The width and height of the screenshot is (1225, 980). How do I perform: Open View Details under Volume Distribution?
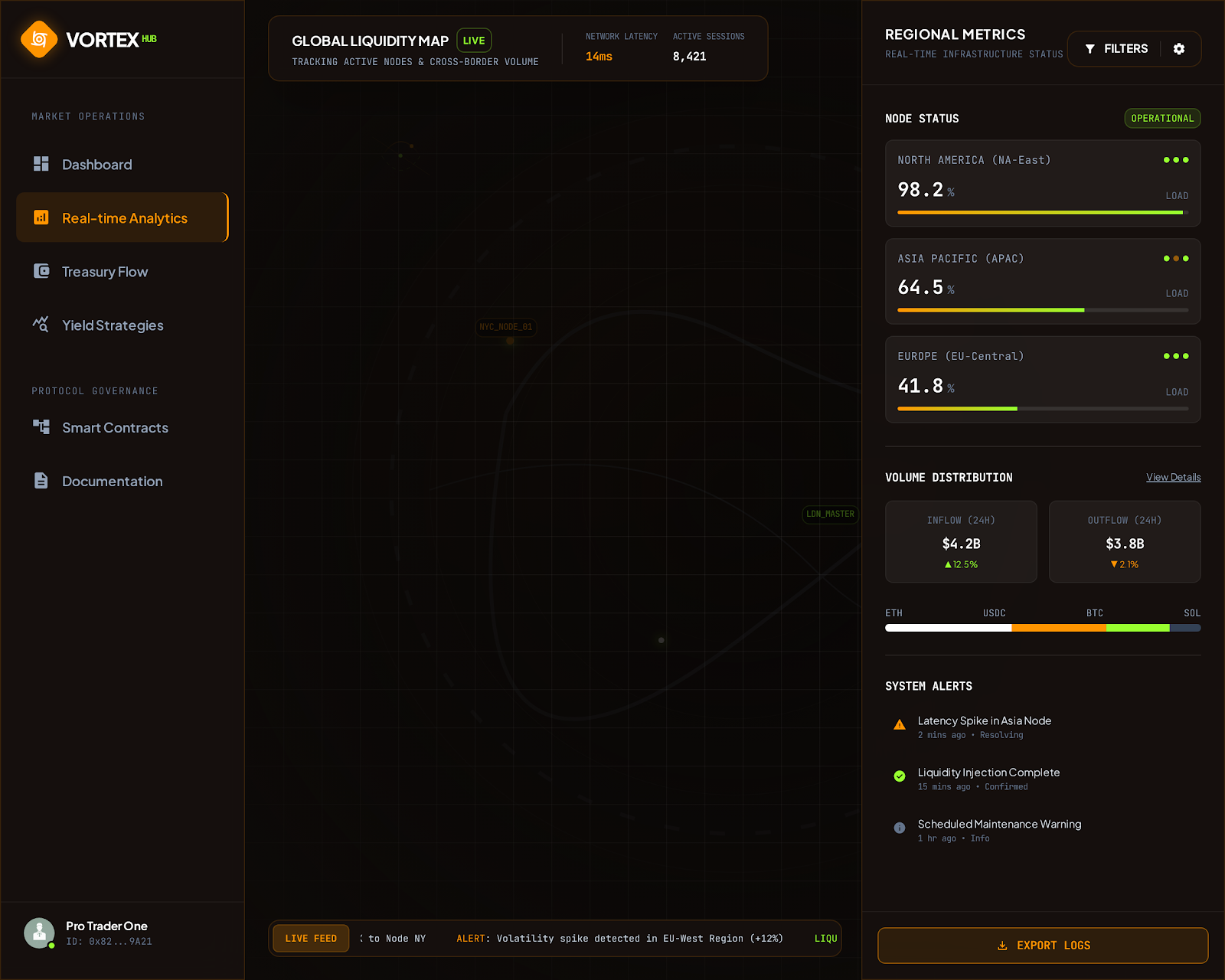1173,477
